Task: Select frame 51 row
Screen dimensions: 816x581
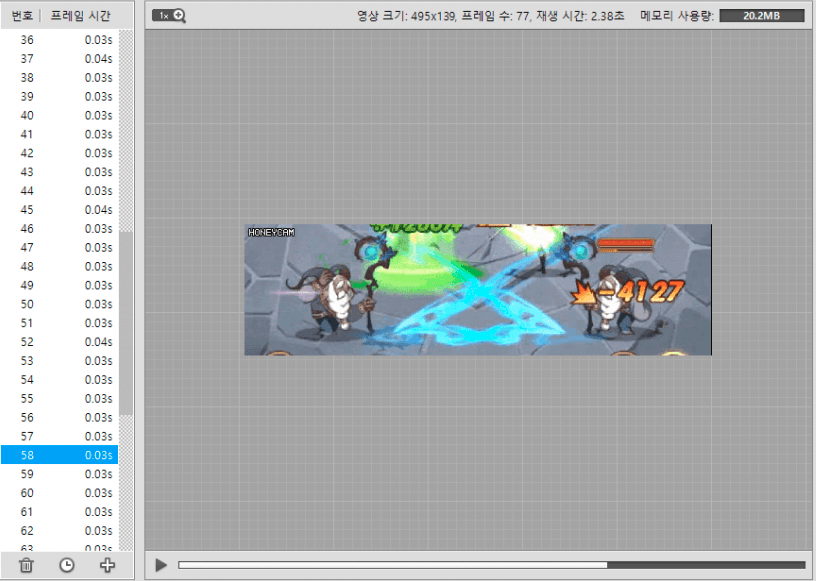Action: [59, 323]
